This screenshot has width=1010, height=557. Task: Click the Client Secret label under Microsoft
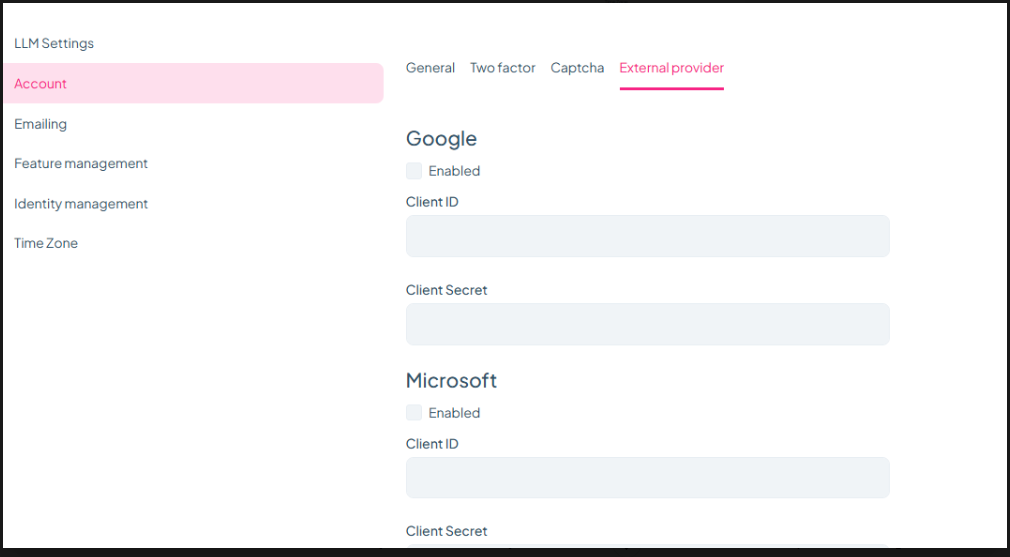click(x=446, y=531)
